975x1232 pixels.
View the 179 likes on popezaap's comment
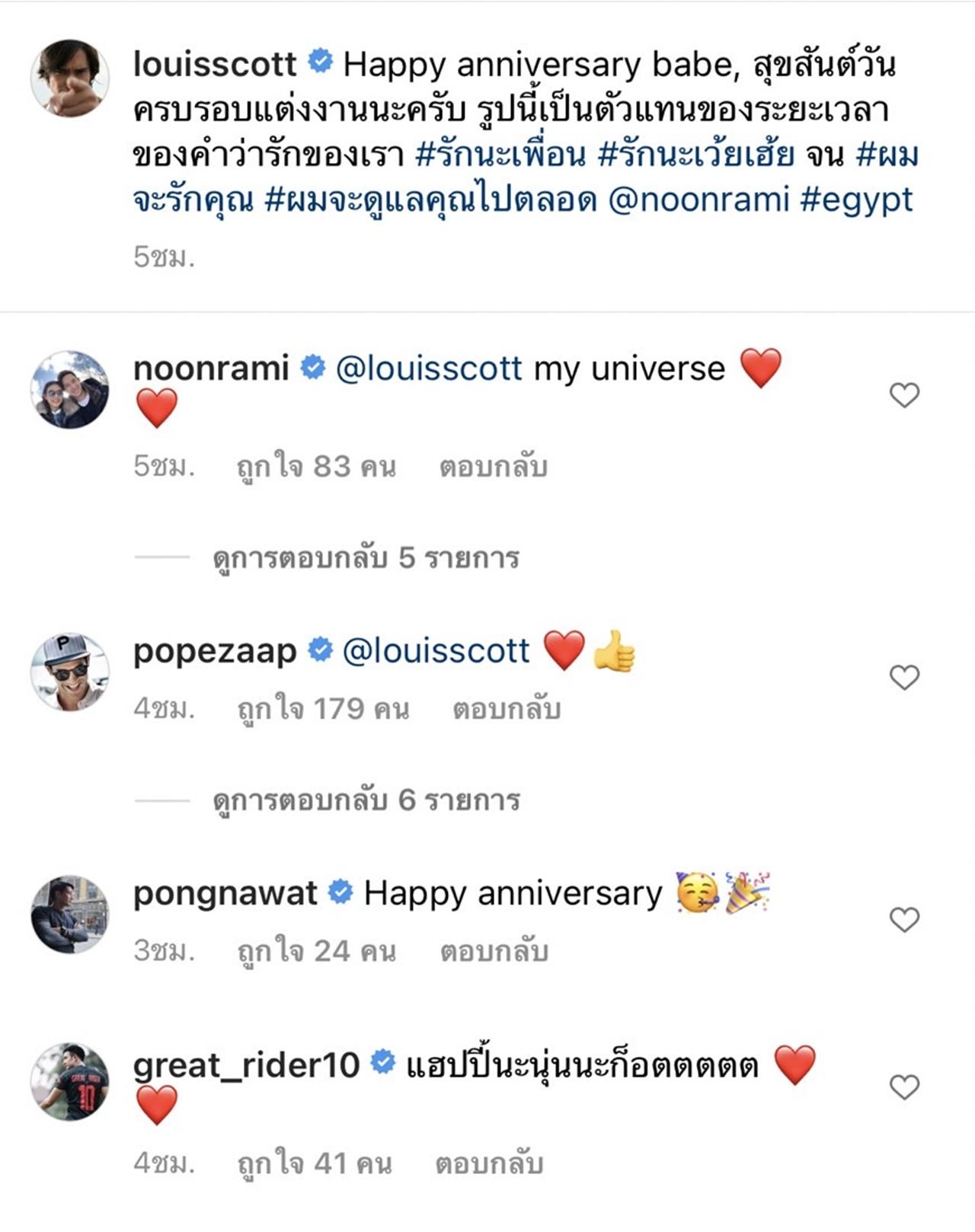323,709
